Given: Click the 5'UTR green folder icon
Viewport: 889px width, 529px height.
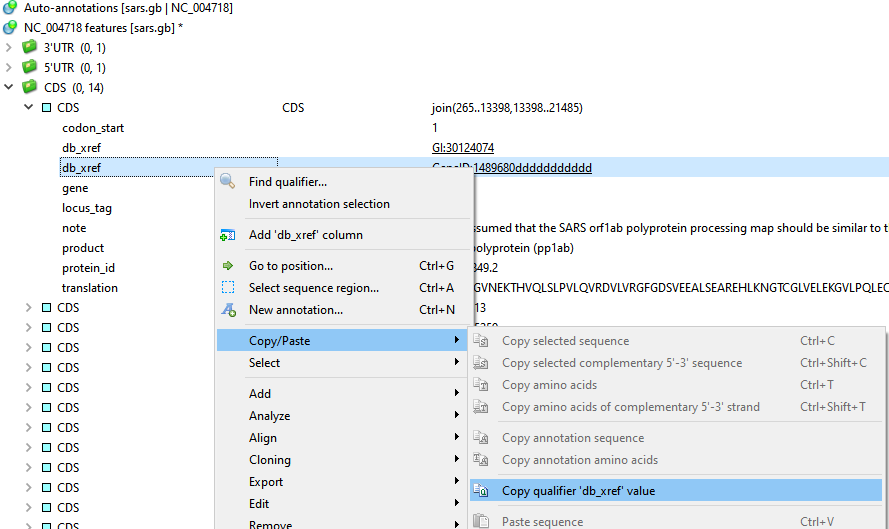Looking at the screenshot, I should coord(29,67).
